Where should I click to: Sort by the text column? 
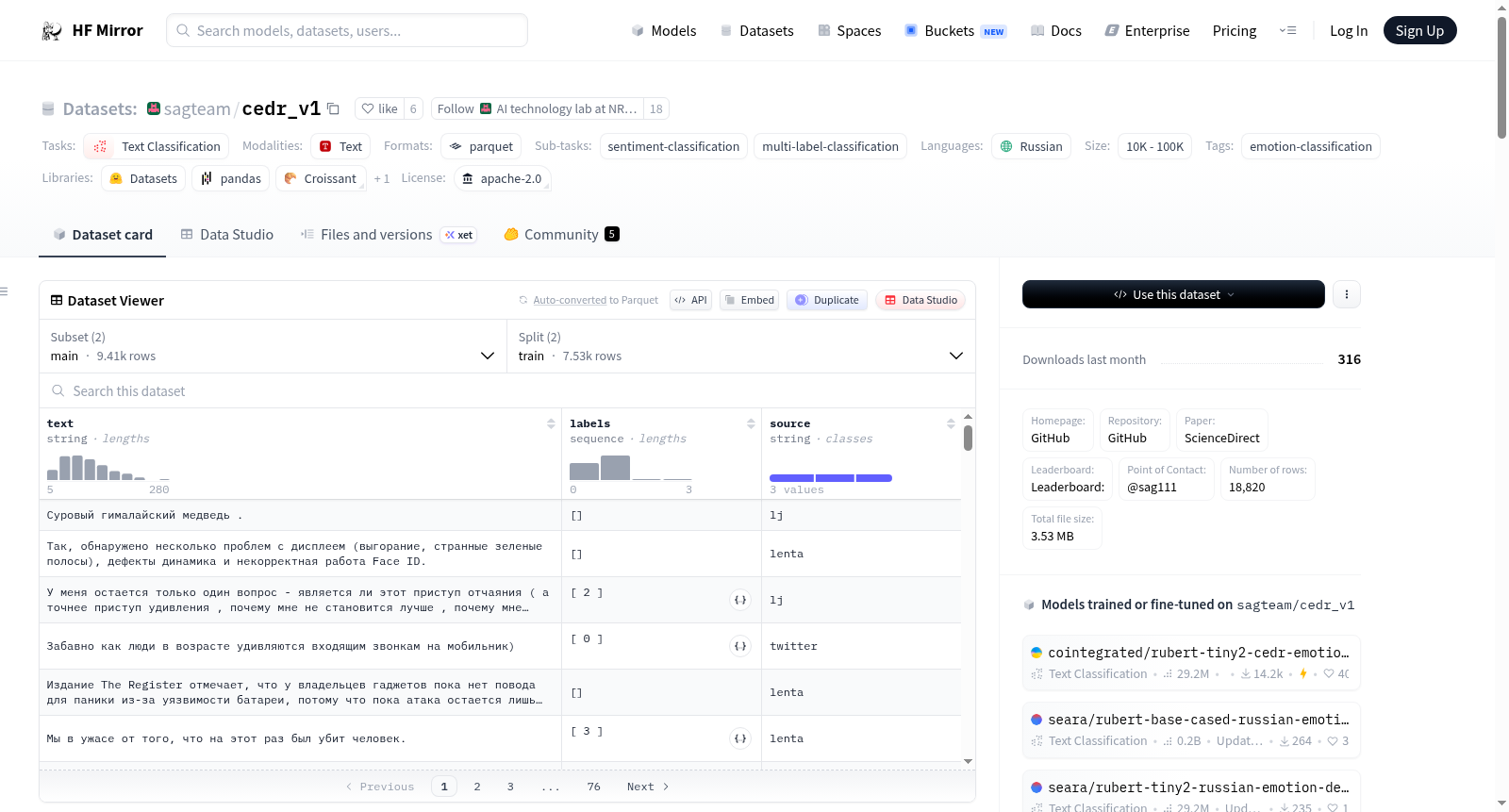[551, 423]
